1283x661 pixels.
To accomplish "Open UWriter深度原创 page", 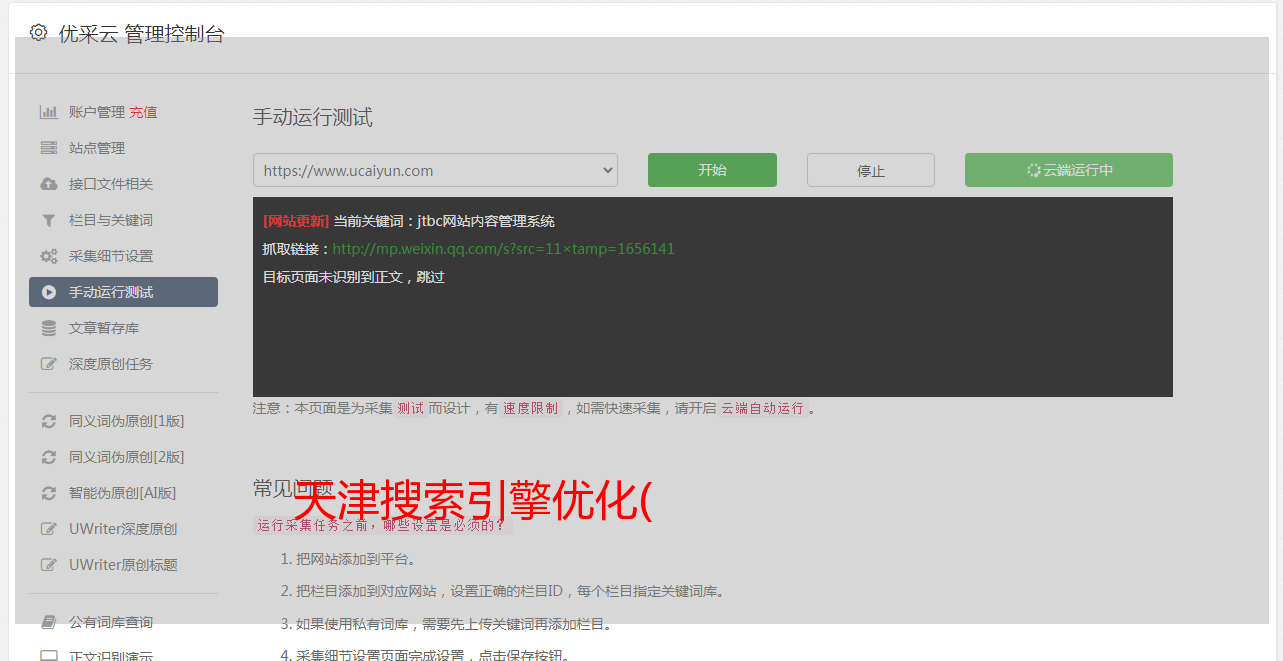I will click(x=123, y=529).
